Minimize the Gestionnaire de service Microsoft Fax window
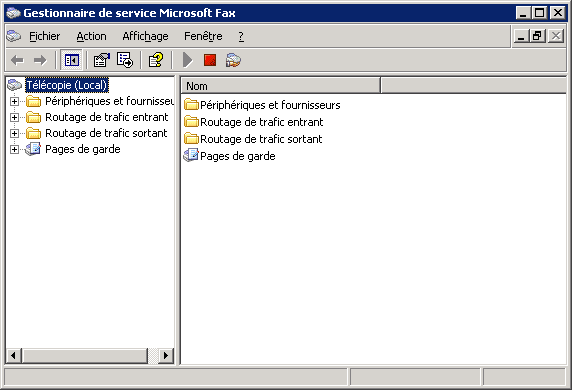 (x=523, y=13)
